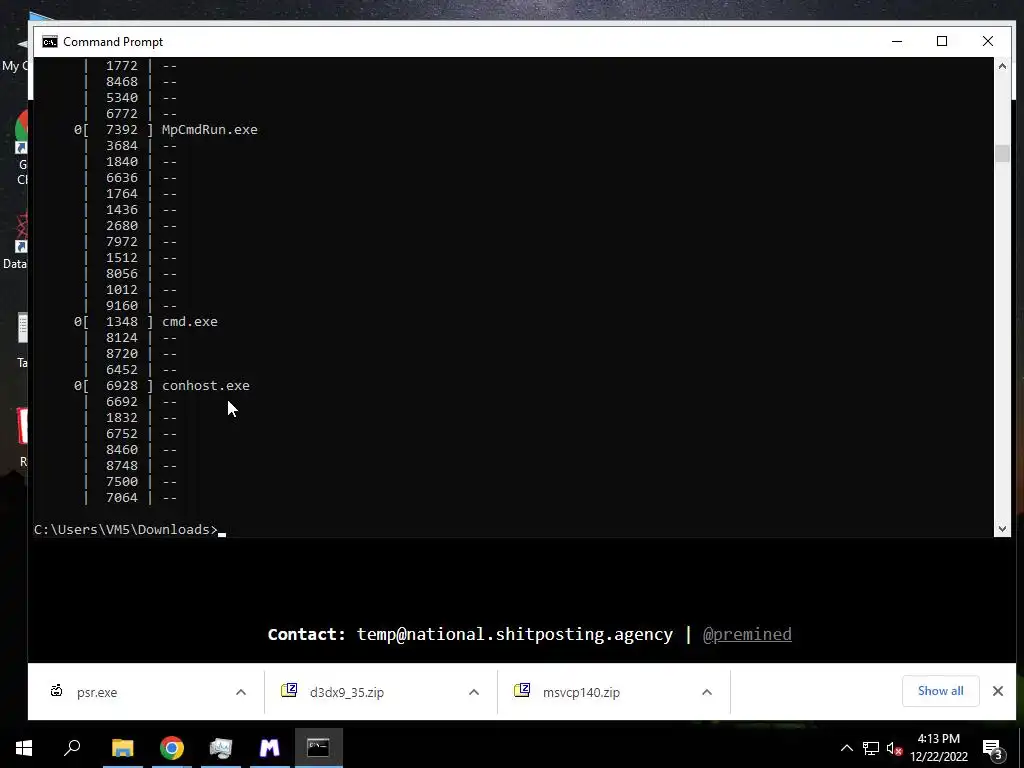Image resolution: width=1024 pixels, height=768 pixels.
Task: Click PID 6928 in the output
Action: coord(122,385)
